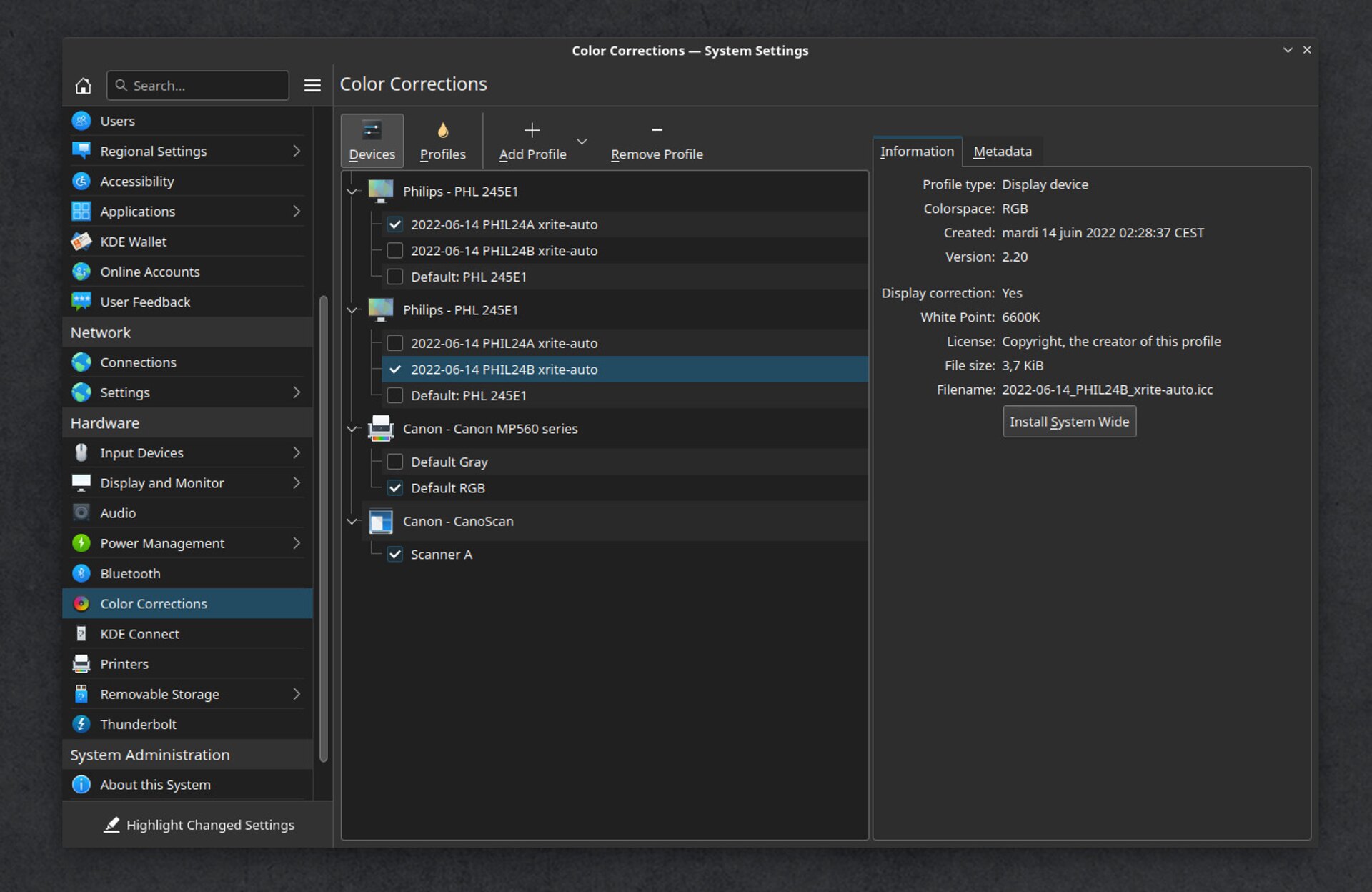Click the Install System Wide button
1372x892 pixels.
pos(1069,422)
